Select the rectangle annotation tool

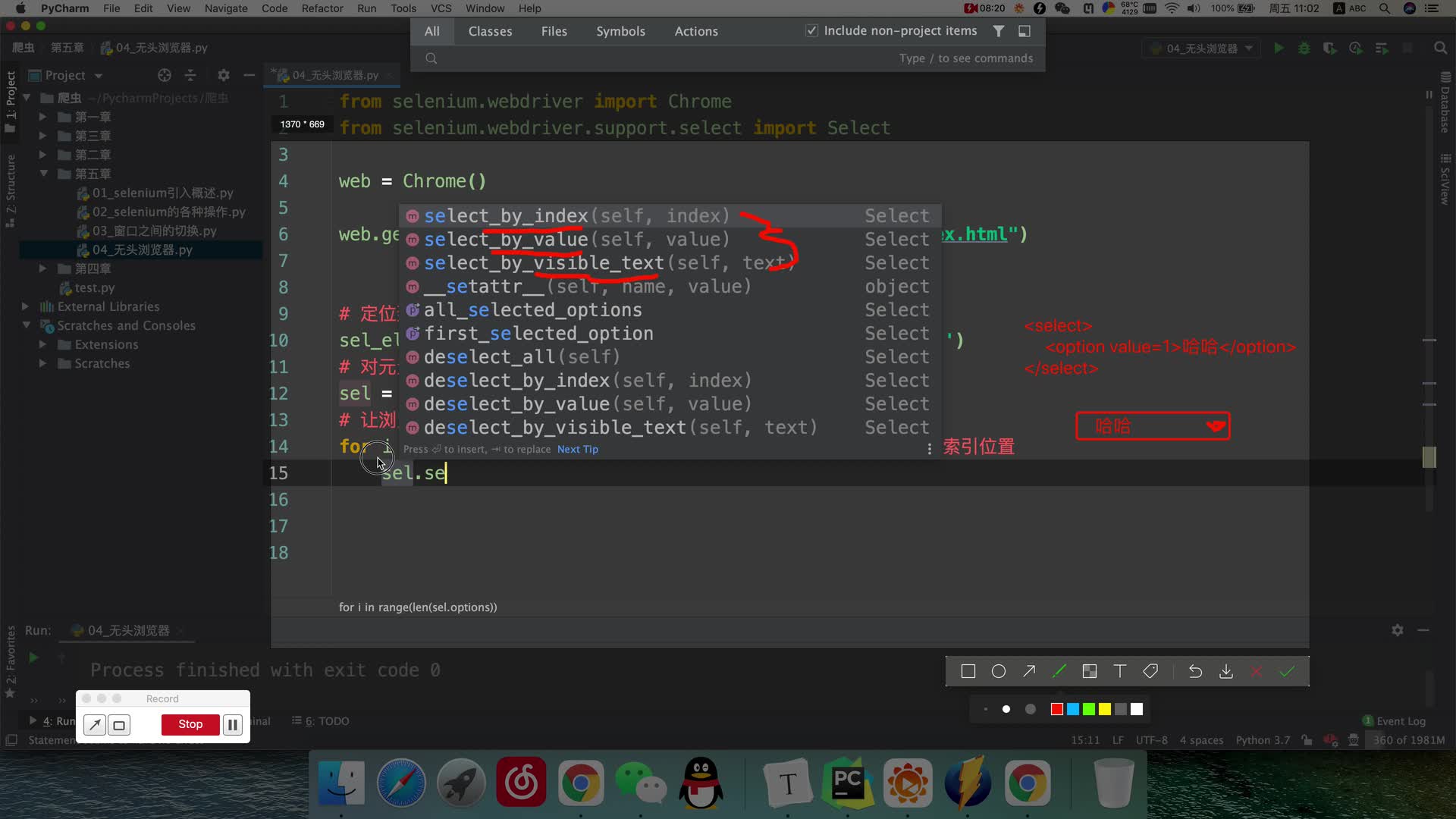pos(968,671)
